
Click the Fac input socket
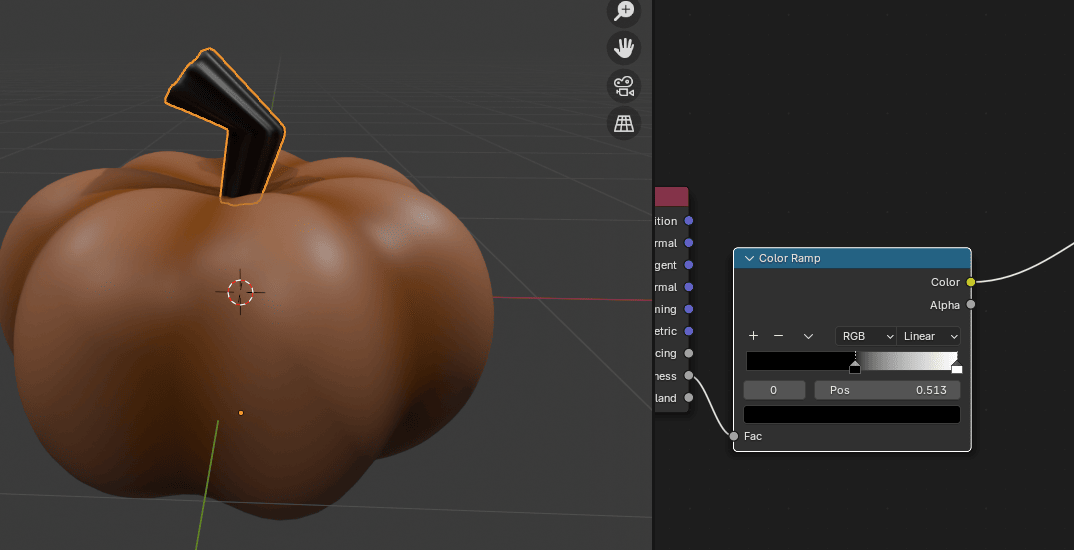(734, 436)
